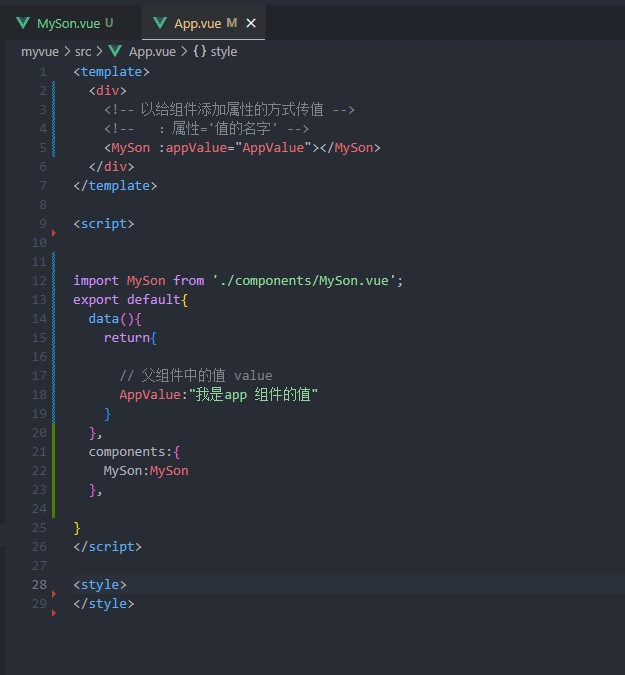Click the red marker below line 9
Screen dimensions: 625x675
54,233
